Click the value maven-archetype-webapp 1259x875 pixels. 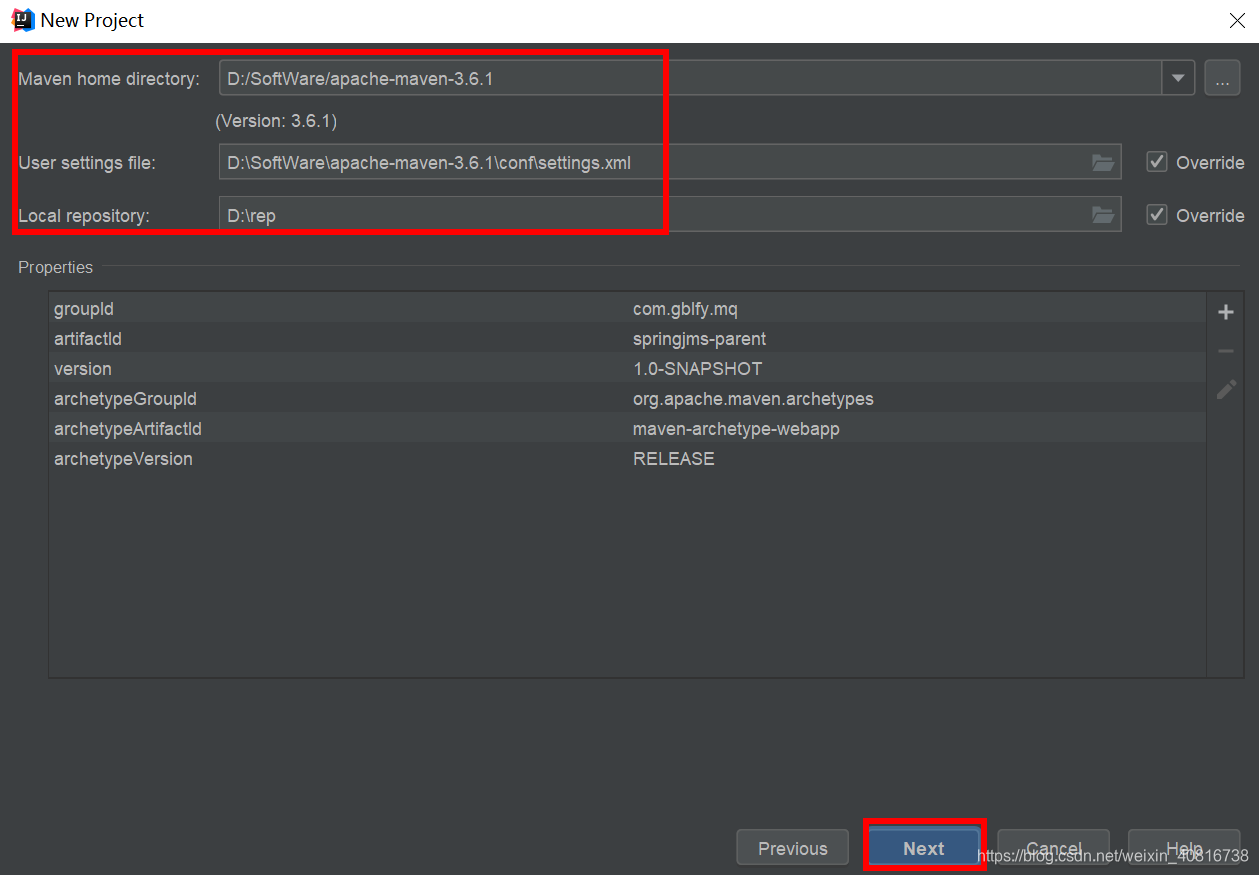[x=736, y=429]
